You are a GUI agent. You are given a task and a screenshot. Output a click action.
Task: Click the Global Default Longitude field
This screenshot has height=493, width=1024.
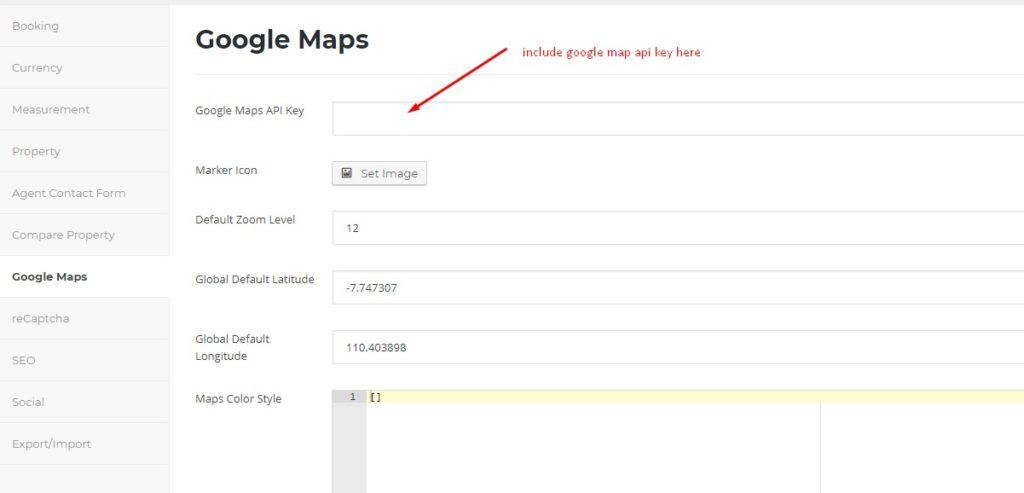[x=678, y=347]
